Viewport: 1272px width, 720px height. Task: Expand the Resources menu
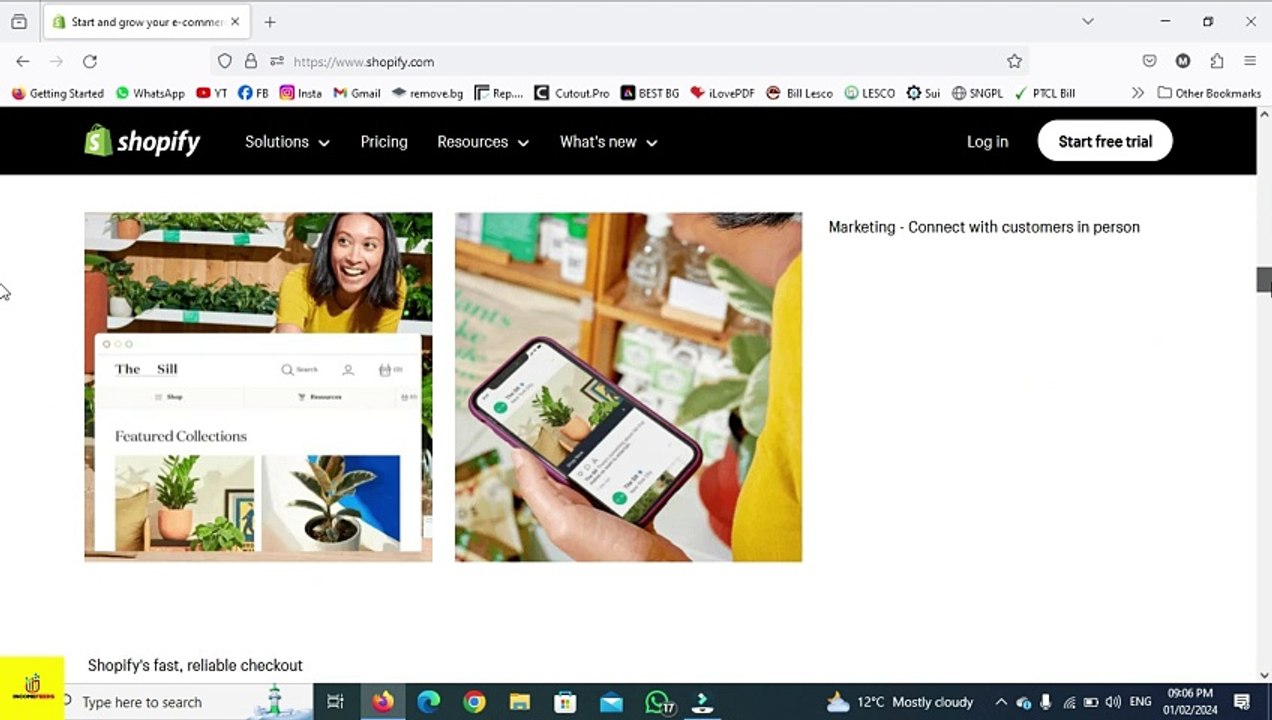point(483,142)
